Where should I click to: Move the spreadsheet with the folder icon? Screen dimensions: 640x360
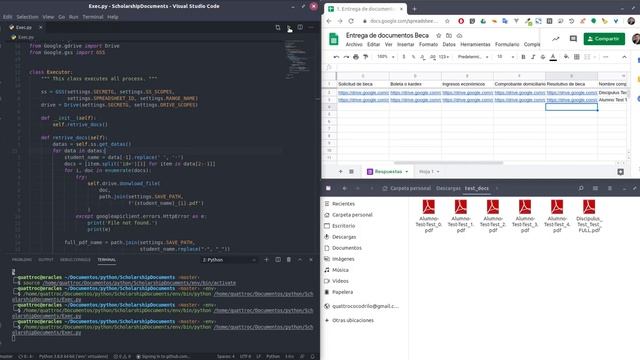pos(449,36)
